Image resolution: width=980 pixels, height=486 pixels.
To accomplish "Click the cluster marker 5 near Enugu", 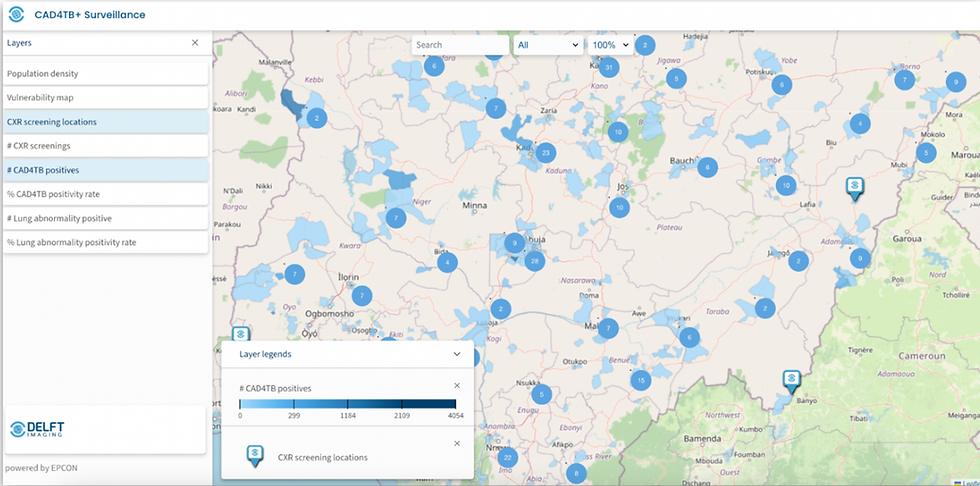I will tap(541, 394).
